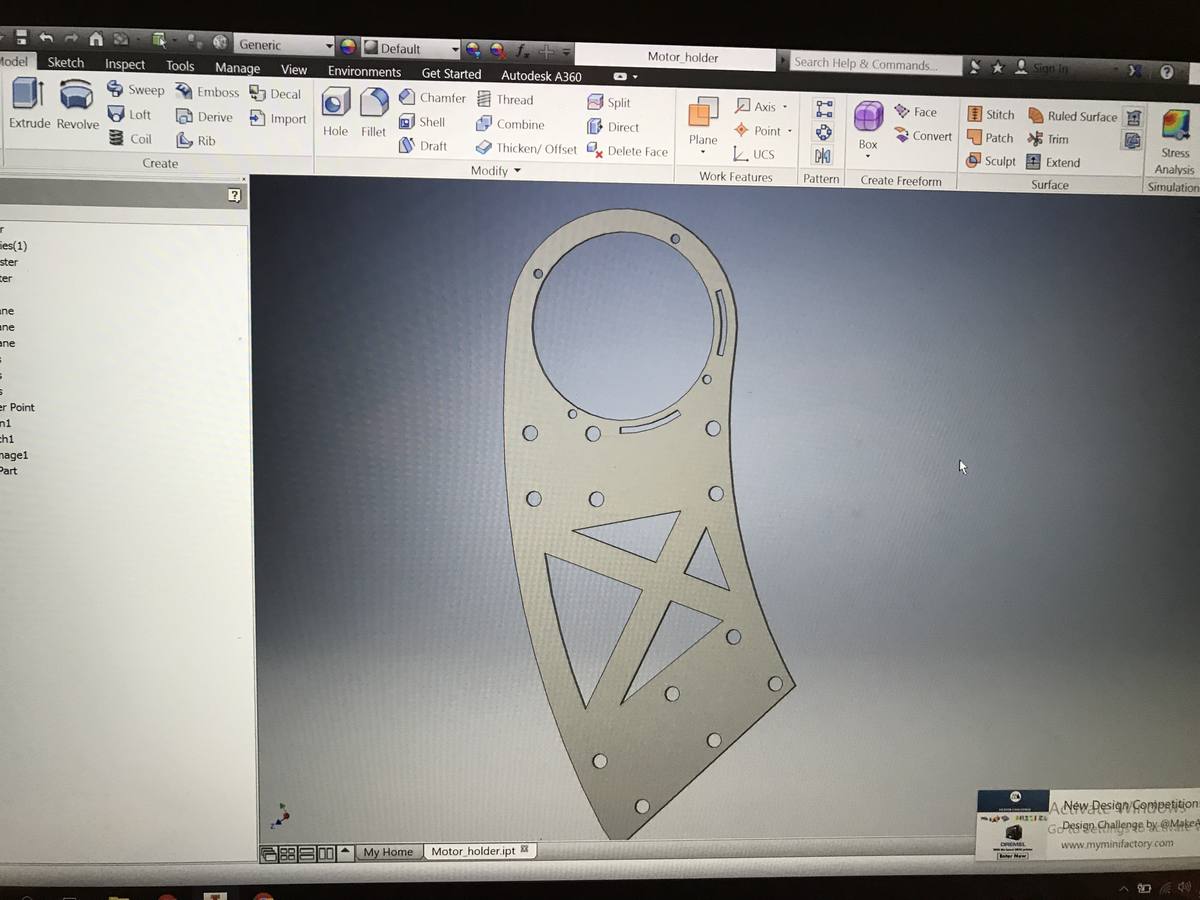Open the Combine command
Viewport: 1200px width, 900px height.
510,124
